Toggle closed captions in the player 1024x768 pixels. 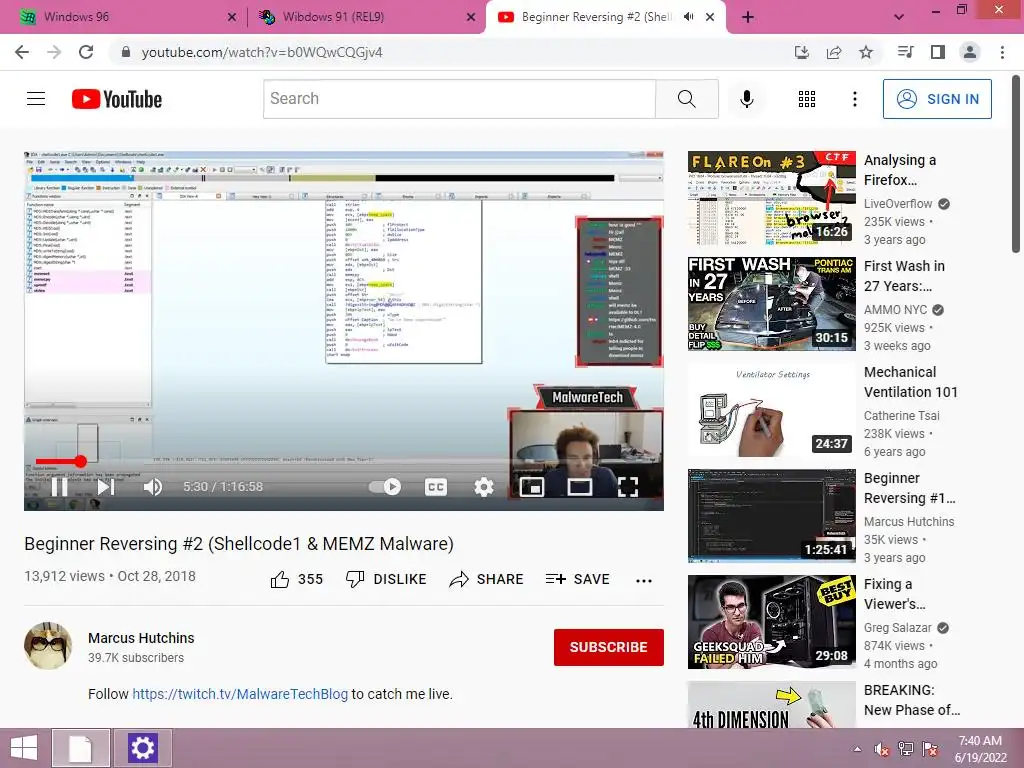[436, 487]
